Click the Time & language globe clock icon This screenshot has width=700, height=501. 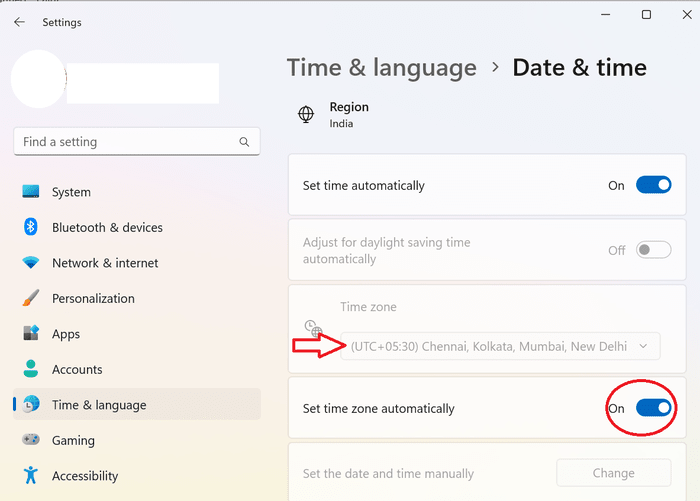pyautogui.click(x=31, y=404)
